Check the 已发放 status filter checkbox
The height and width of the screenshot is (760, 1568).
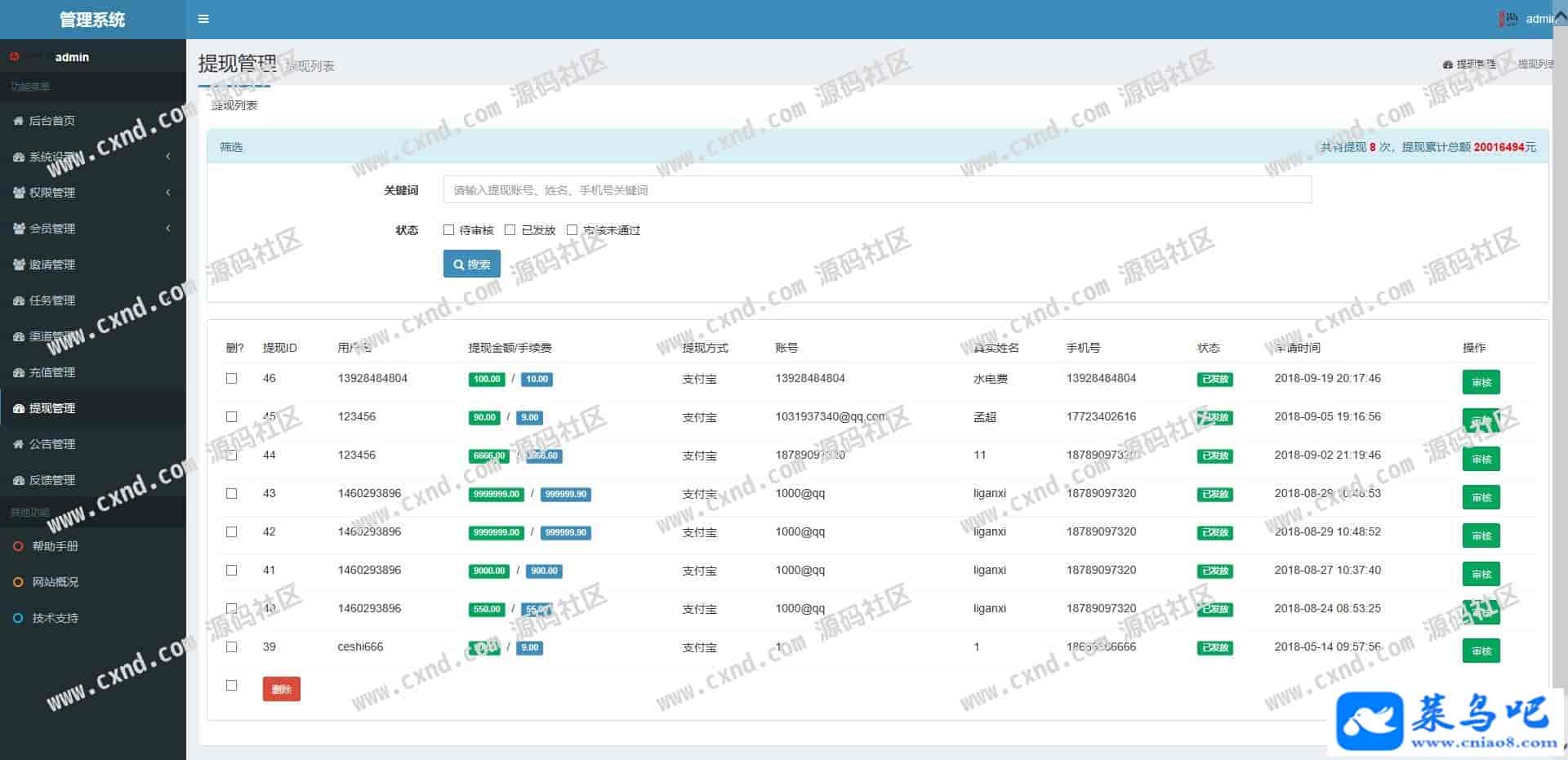pos(510,230)
